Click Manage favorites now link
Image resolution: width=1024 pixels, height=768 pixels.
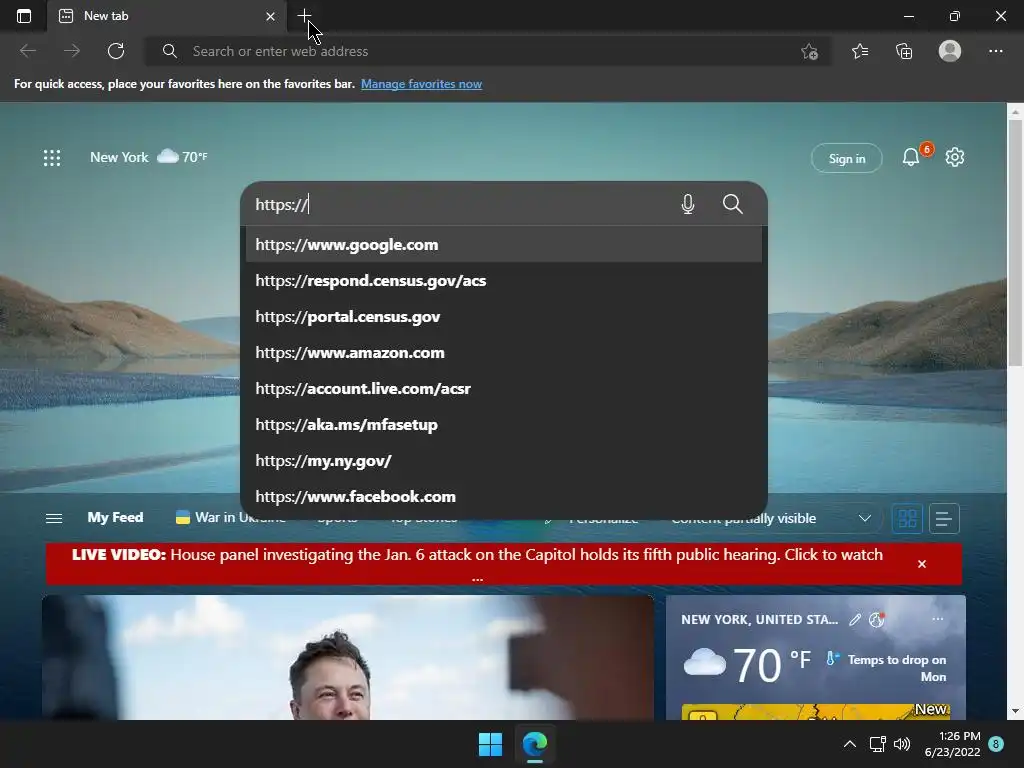[x=421, y=84]
